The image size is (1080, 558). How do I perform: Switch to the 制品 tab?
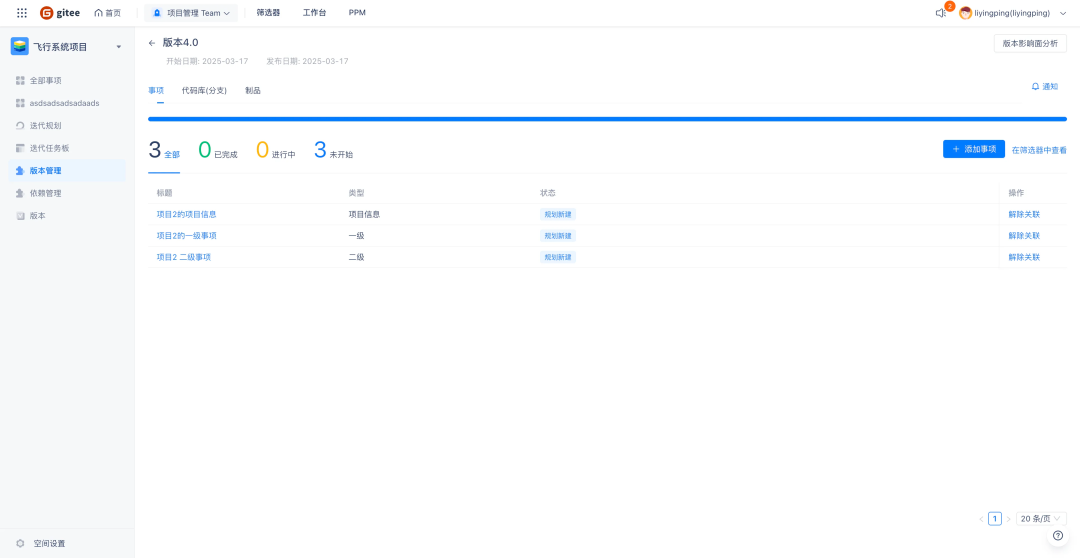point(253,90)
